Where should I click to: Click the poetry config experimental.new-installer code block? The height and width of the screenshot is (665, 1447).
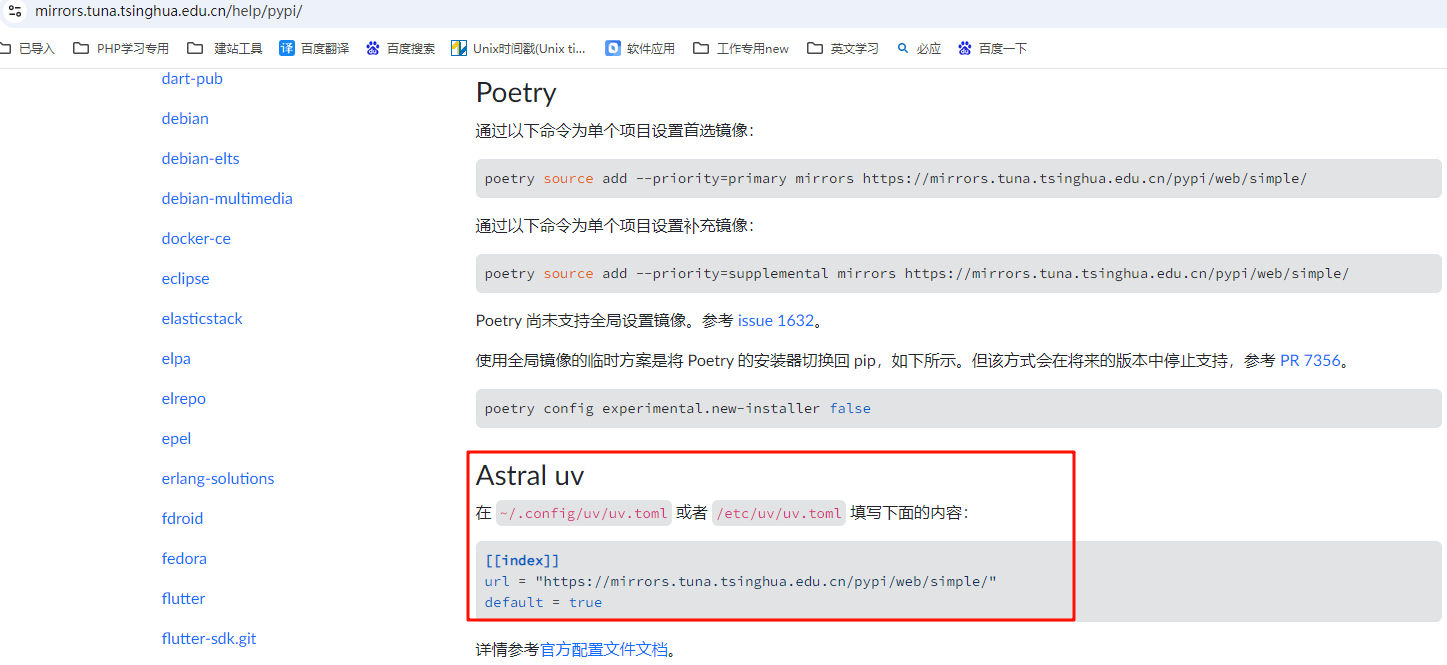(x=958, y=408)
